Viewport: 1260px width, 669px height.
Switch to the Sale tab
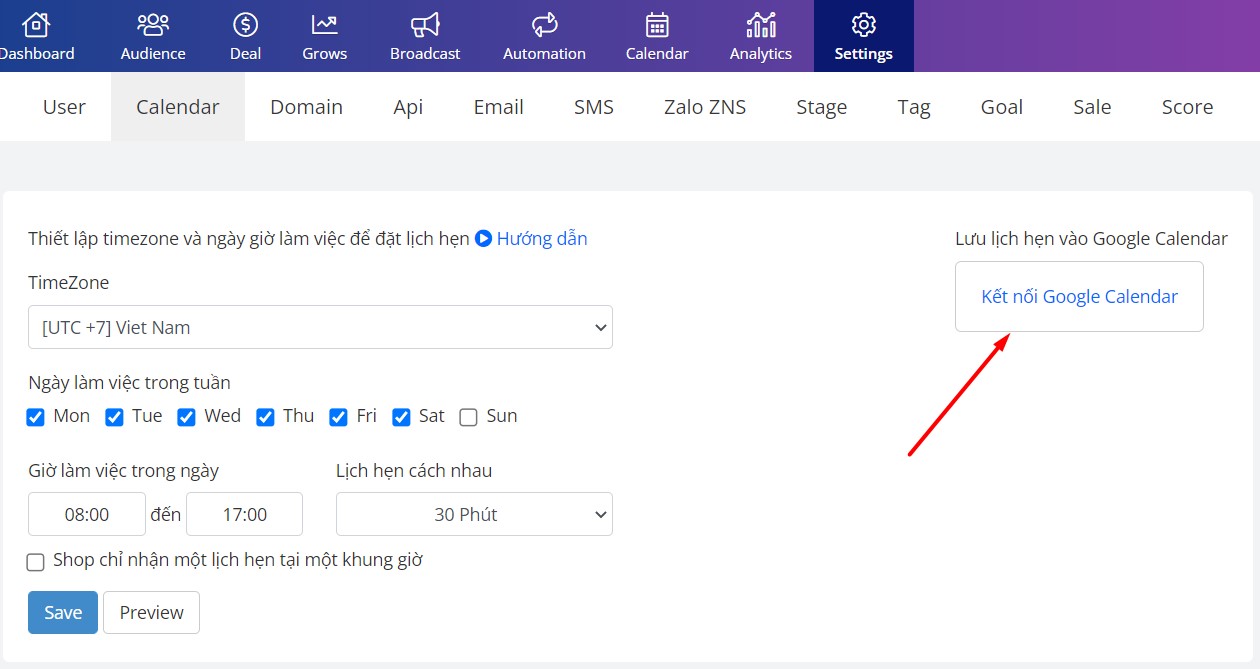1092,107
